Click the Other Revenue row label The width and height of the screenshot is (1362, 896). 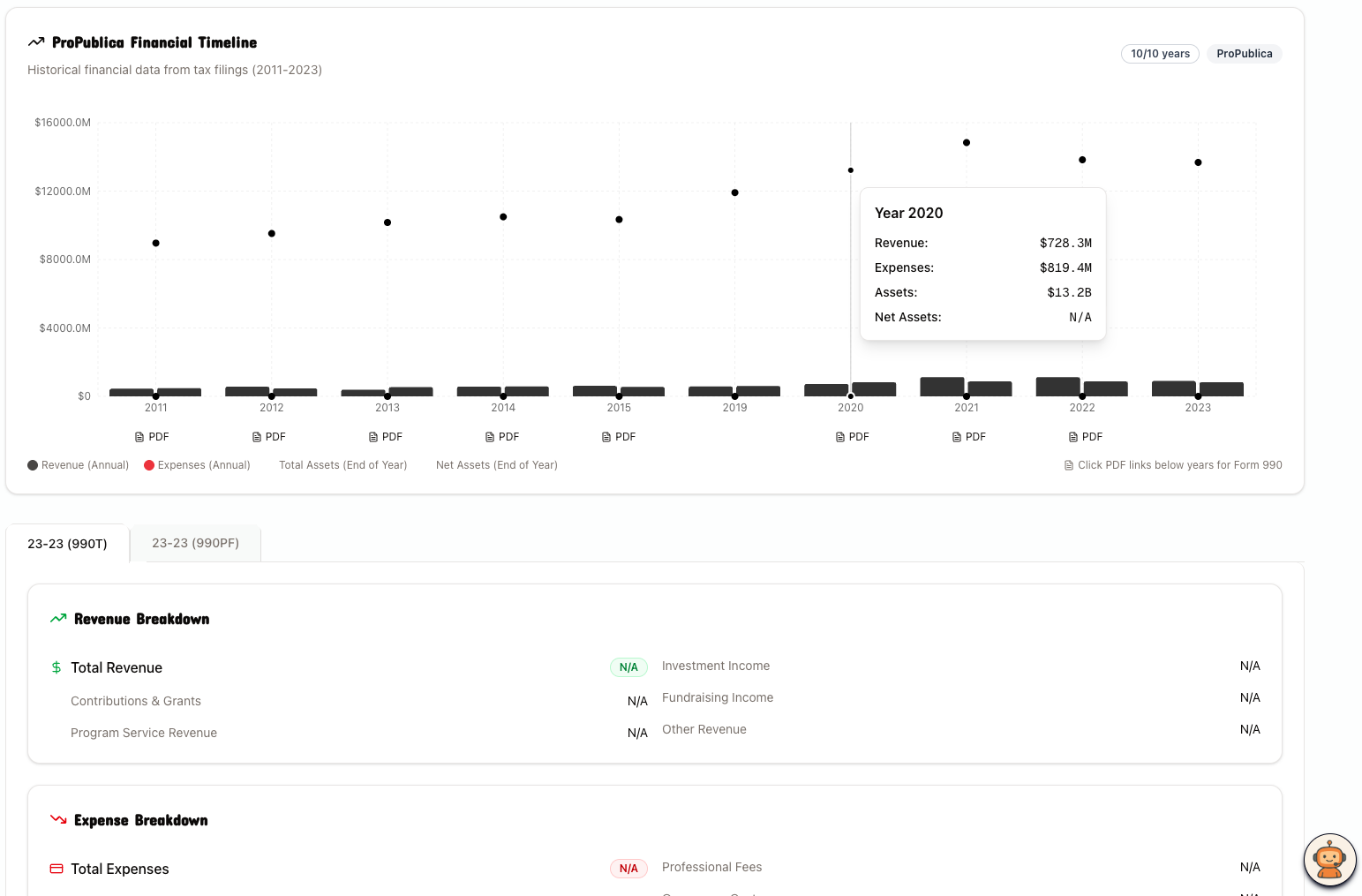point(704,729)
